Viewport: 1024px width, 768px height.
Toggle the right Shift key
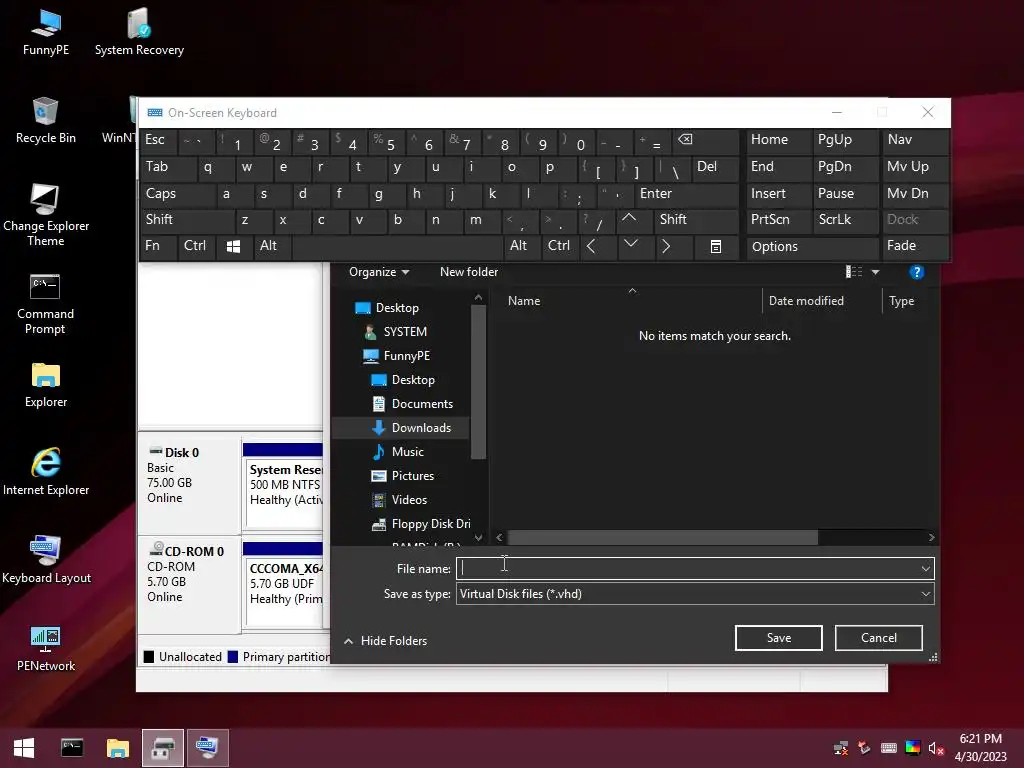pyautogui.click(x=696, y=219)
